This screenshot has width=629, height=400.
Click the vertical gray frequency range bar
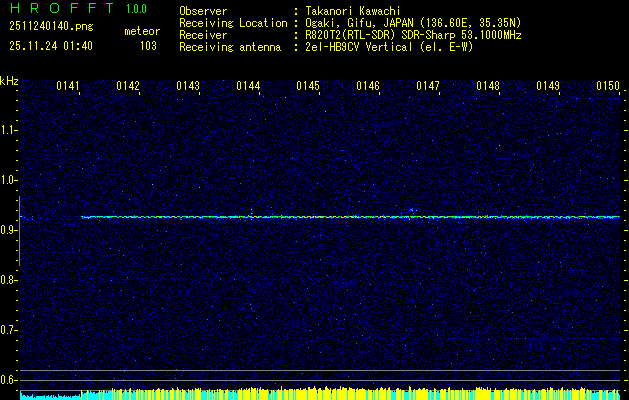pyautogui.click(x=19, y=231)
